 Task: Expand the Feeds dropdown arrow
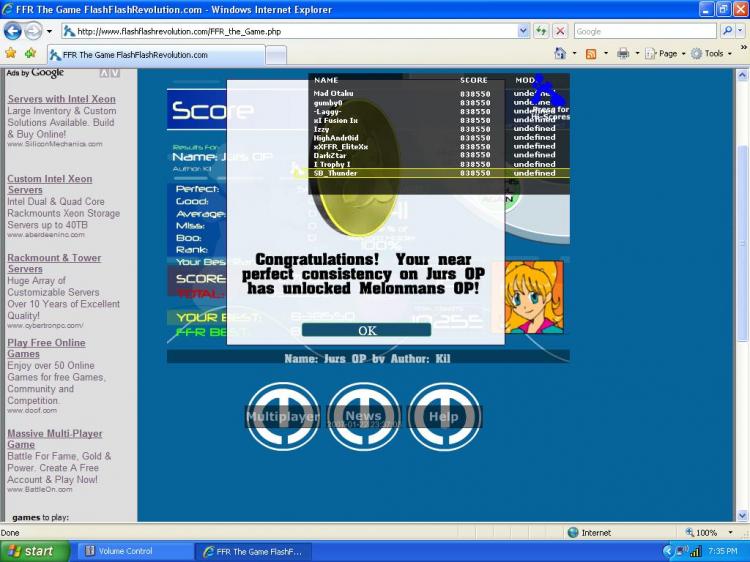pos(606,54)
